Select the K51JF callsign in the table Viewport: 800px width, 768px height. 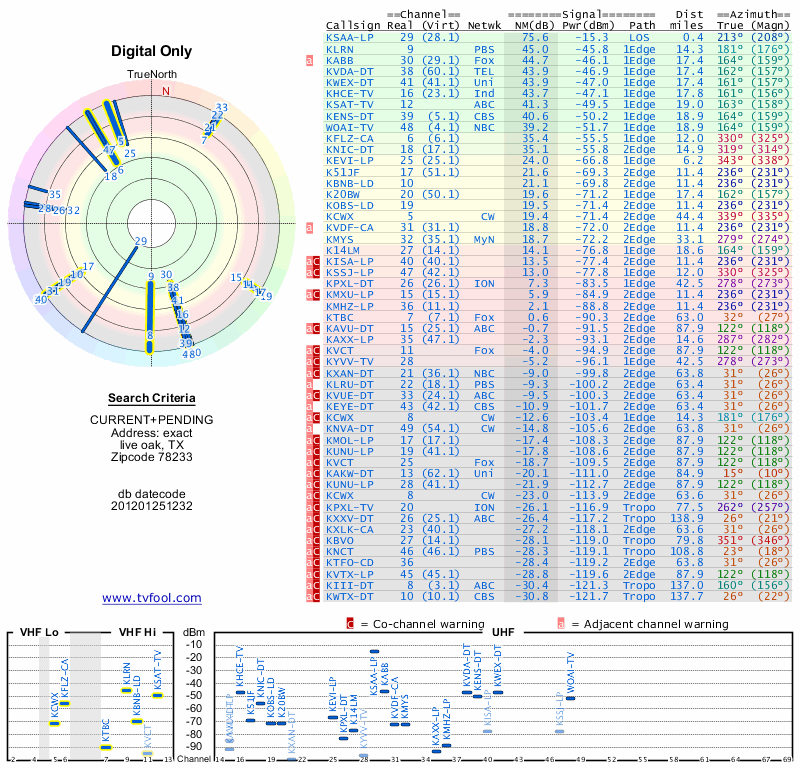click(x=343, y=172)
